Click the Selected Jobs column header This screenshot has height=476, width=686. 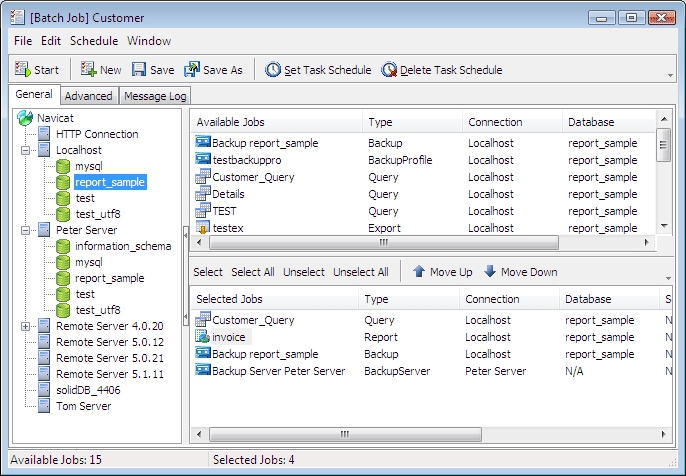tap(274, 299)
